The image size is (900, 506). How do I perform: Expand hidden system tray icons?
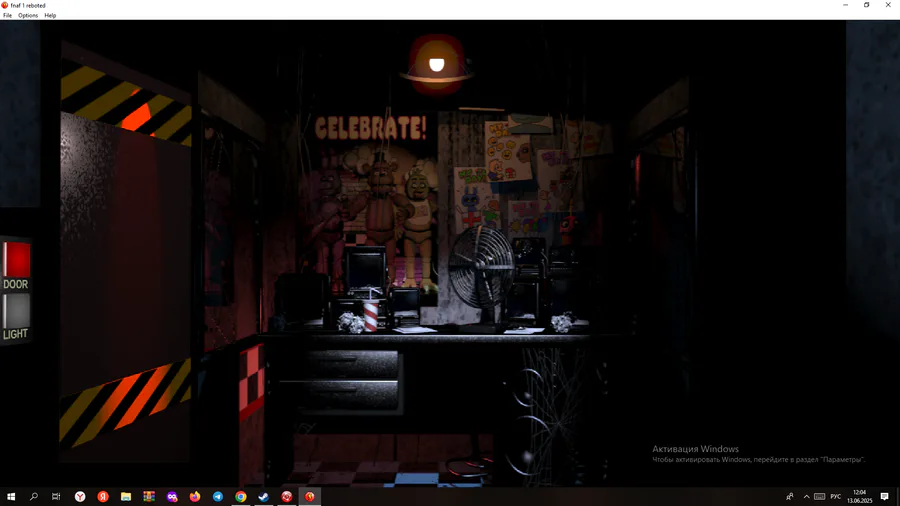point(806,497)
